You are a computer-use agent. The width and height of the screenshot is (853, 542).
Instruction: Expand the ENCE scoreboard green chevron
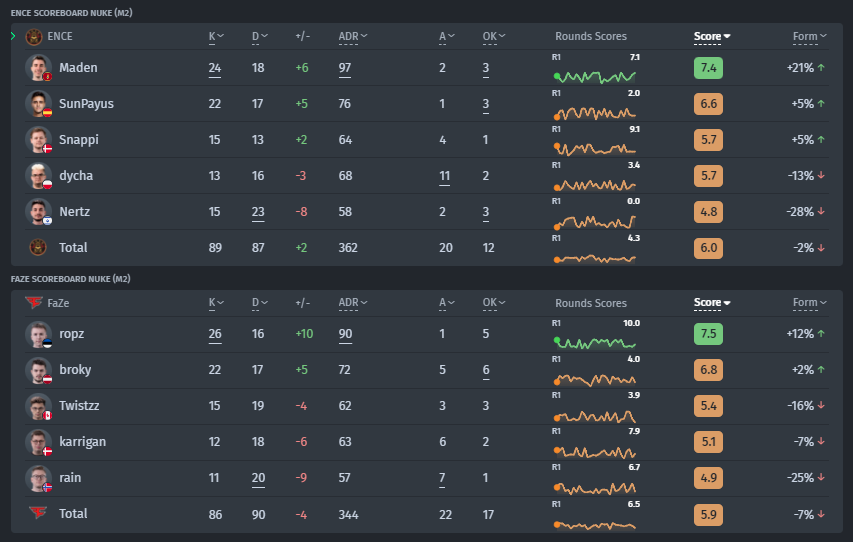point(13,36)
